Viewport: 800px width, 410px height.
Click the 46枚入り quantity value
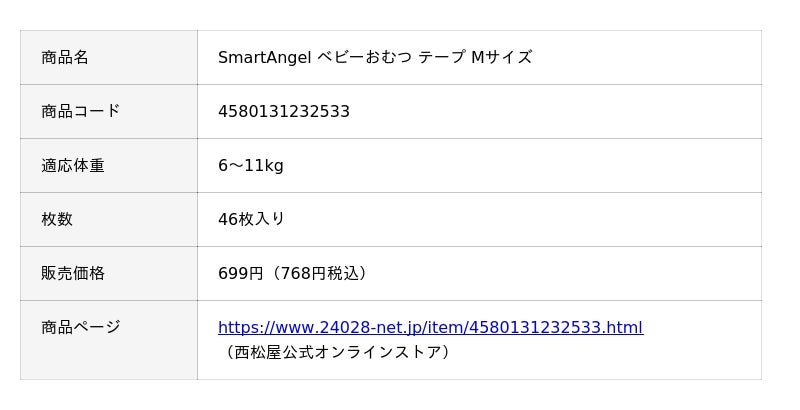252,219
